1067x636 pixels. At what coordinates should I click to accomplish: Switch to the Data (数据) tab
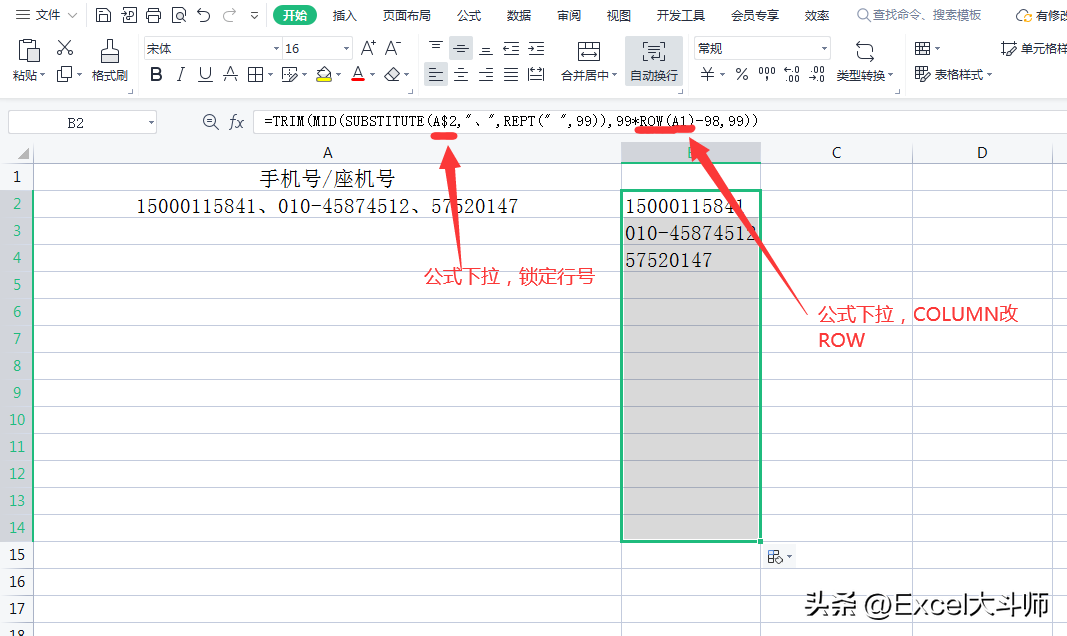coord(519,15)
